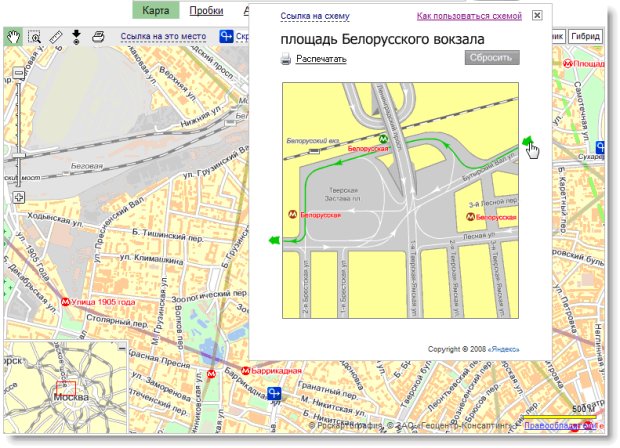Click the left brown Белорусская metro icon
This screenshot has width=620, height=448.
tap(292, 215)
